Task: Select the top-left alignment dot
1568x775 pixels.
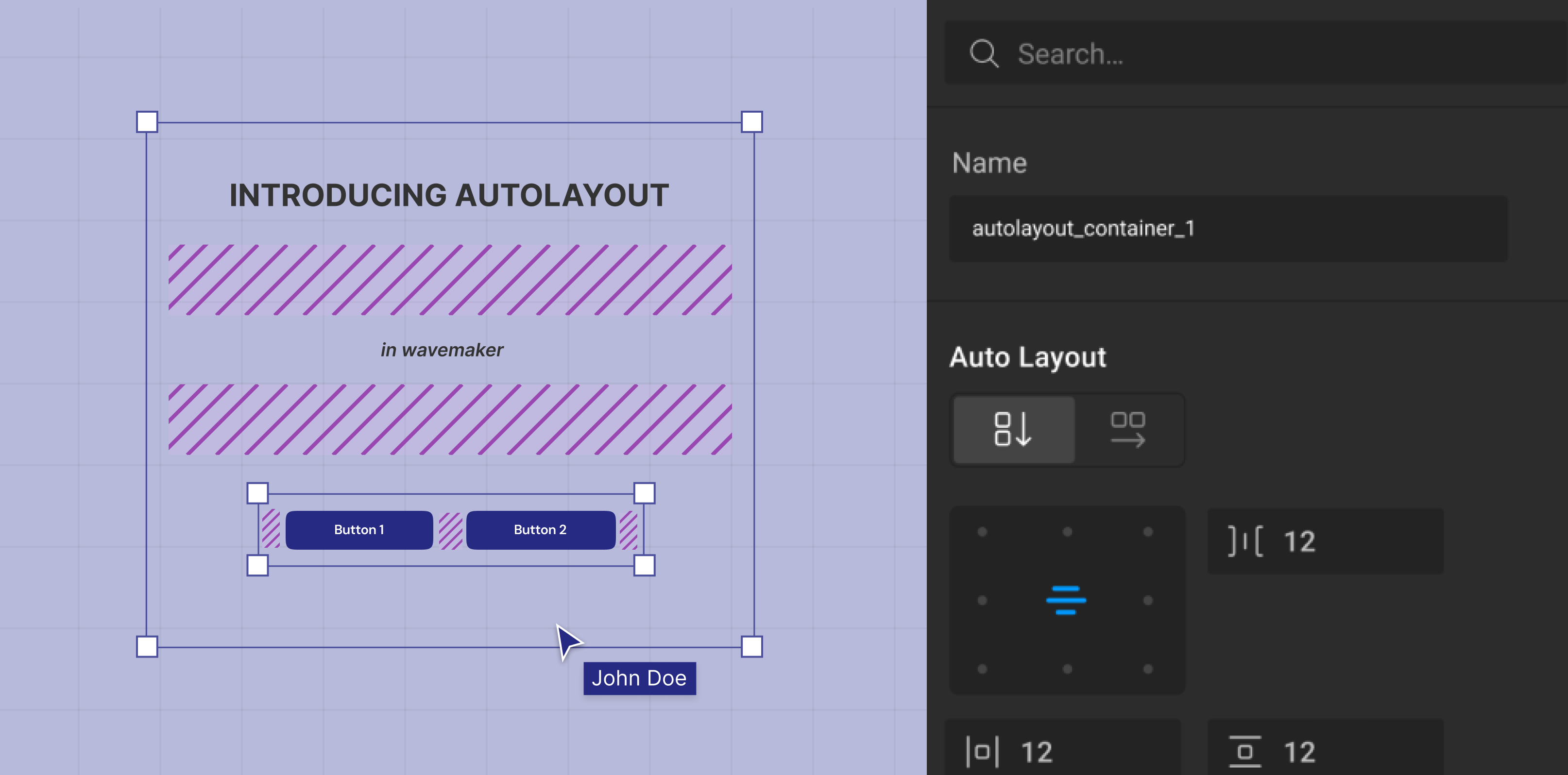Action: pos(983,531)
